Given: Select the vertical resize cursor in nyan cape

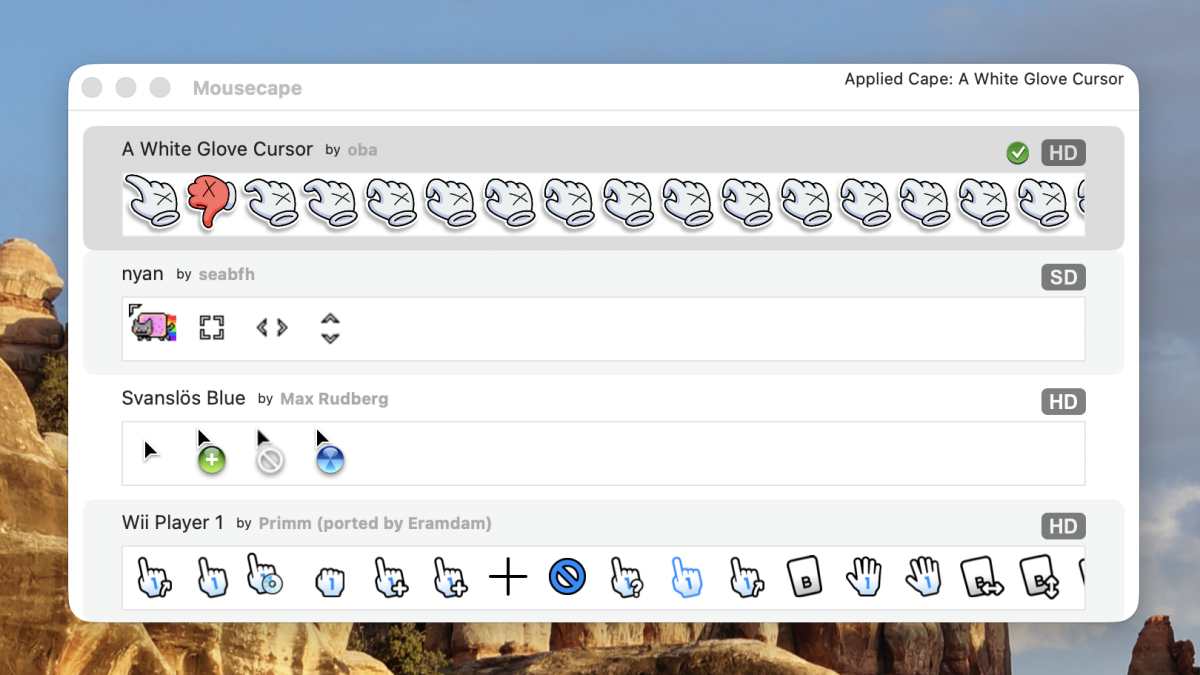Looking at the screenshot, I should point(330,327).
